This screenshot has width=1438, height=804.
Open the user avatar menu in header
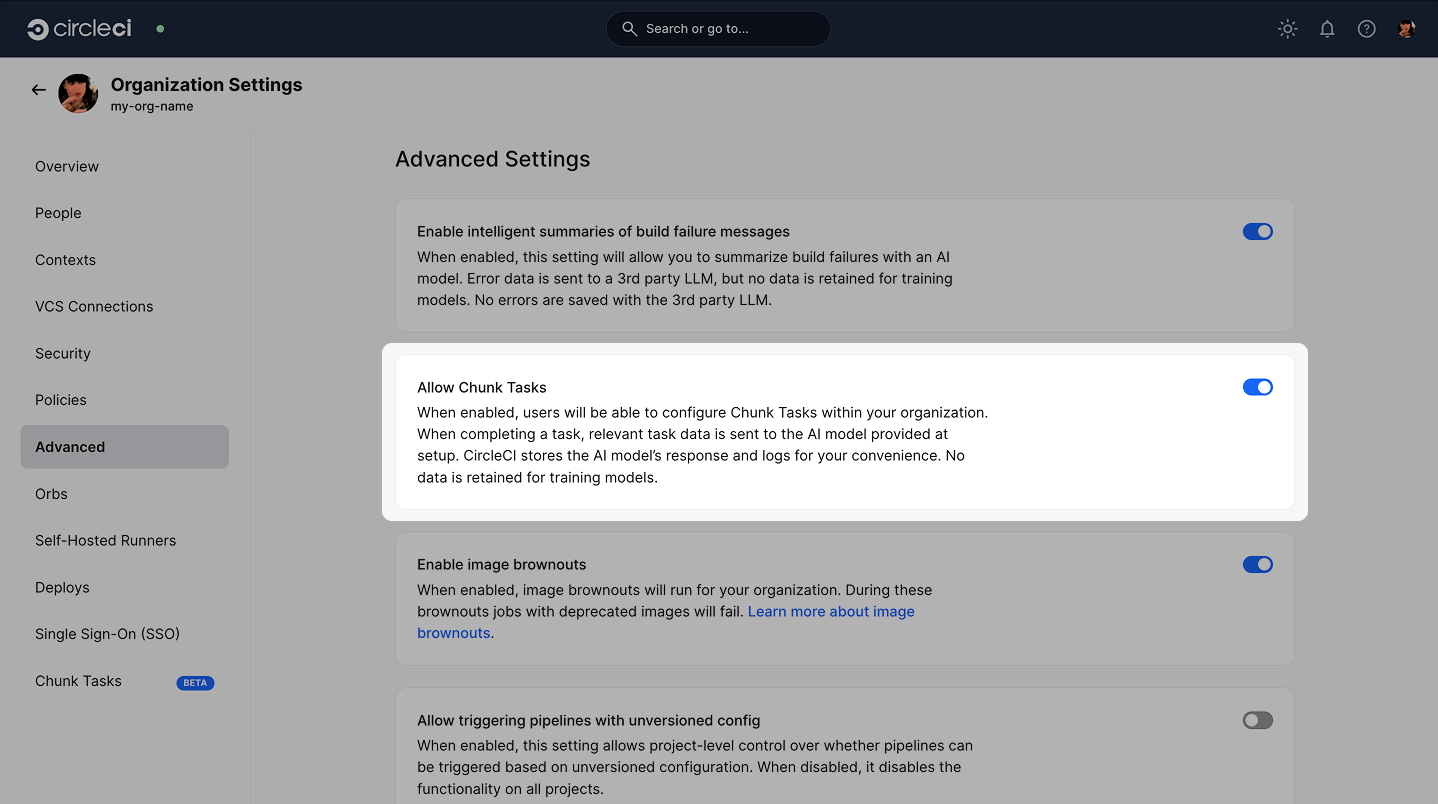(x=1406, y=29)
